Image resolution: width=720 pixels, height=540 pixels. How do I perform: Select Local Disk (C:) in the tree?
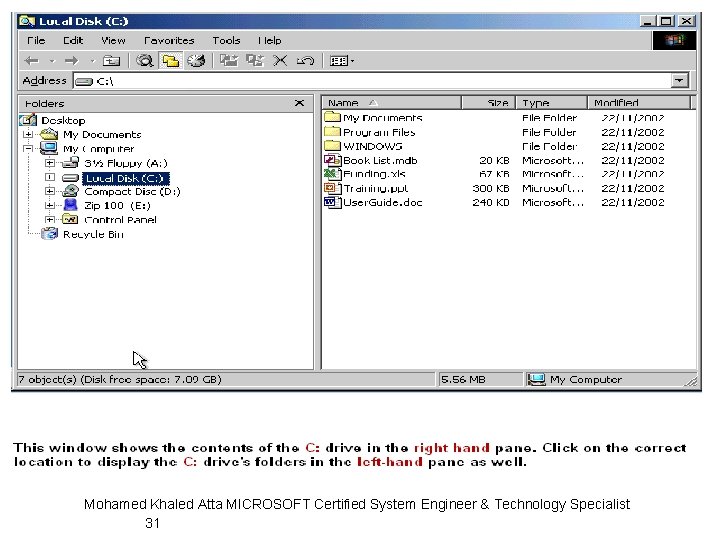coord(126,178)
